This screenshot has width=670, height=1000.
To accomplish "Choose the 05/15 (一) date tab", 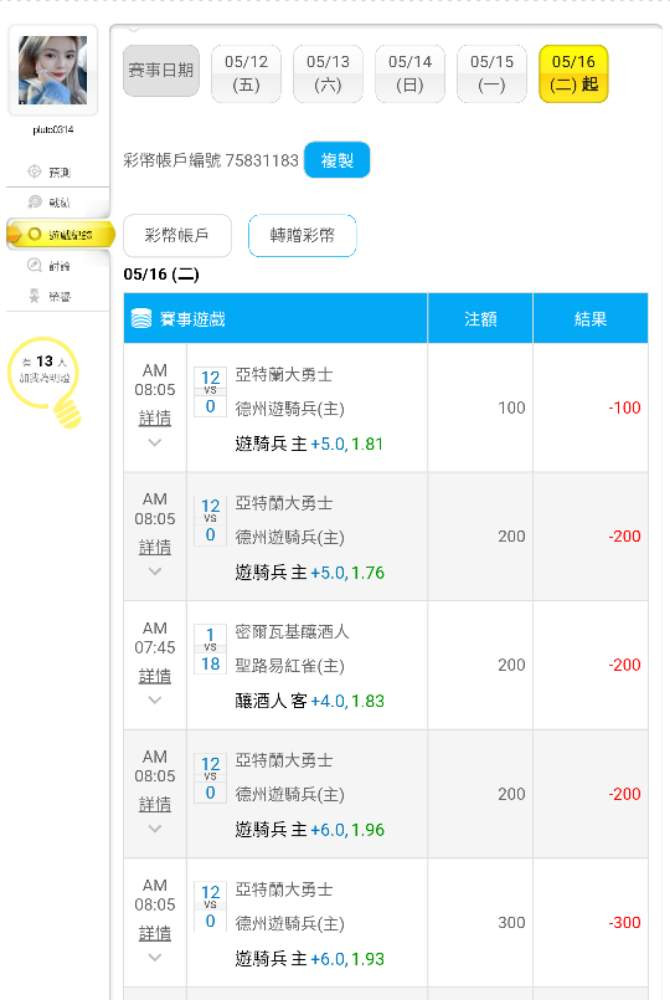I will pyautogui.click(x=492, y=73).
